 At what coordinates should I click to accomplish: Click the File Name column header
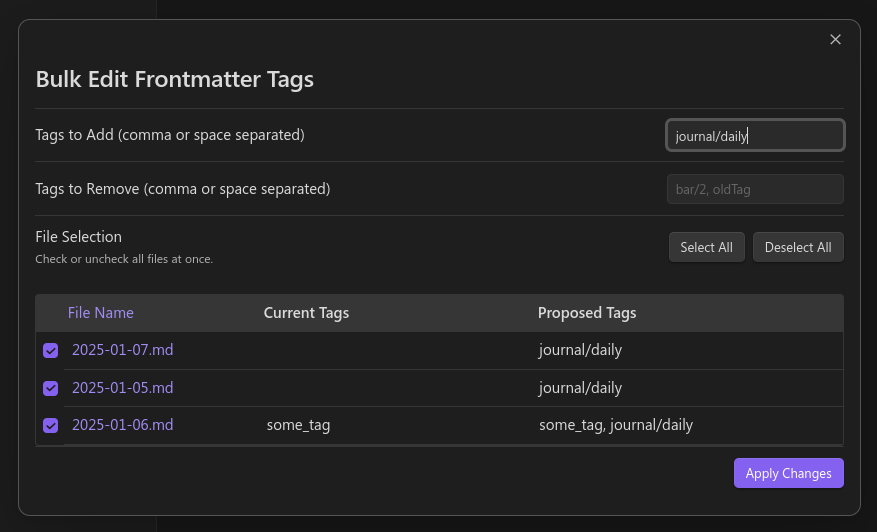pos(101,313)
